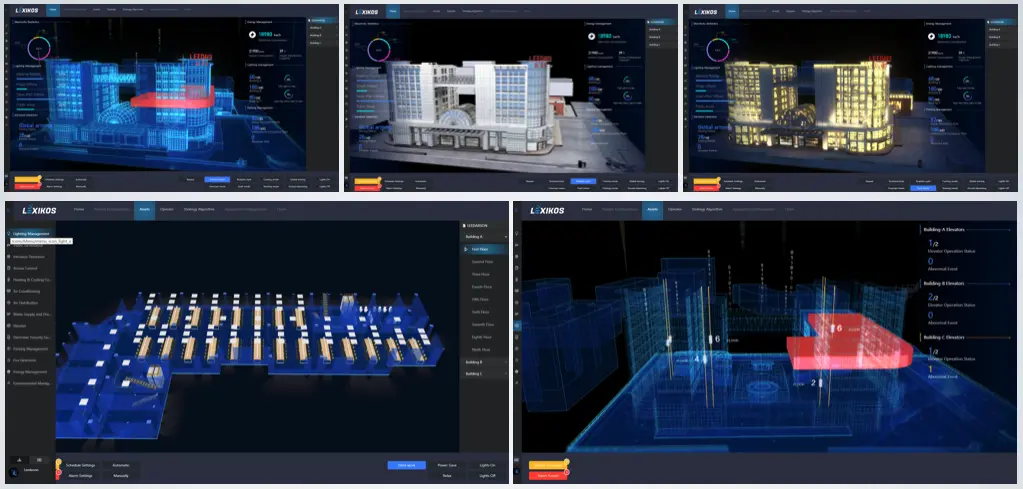Click LEXIKOS logo in blue wireframe view
Screen dimensions: 1023x489
click(27, 10)
